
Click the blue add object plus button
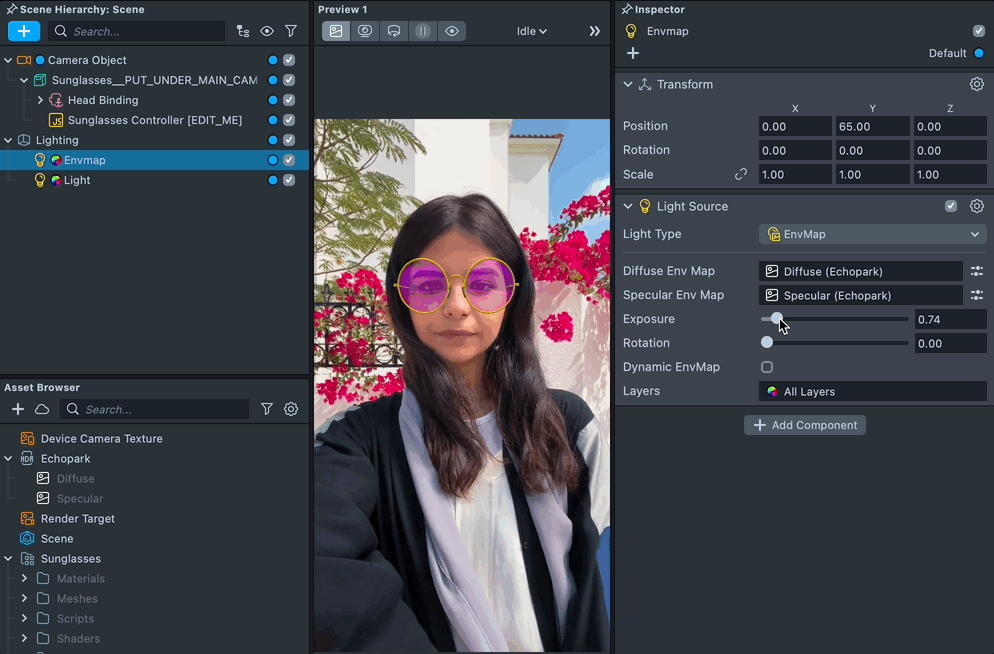(24, 31)
